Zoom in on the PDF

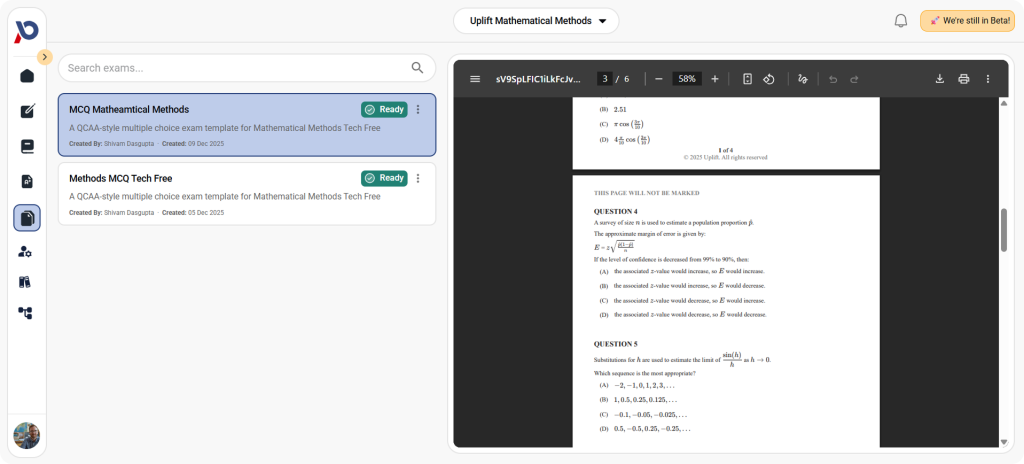(714, 79)
